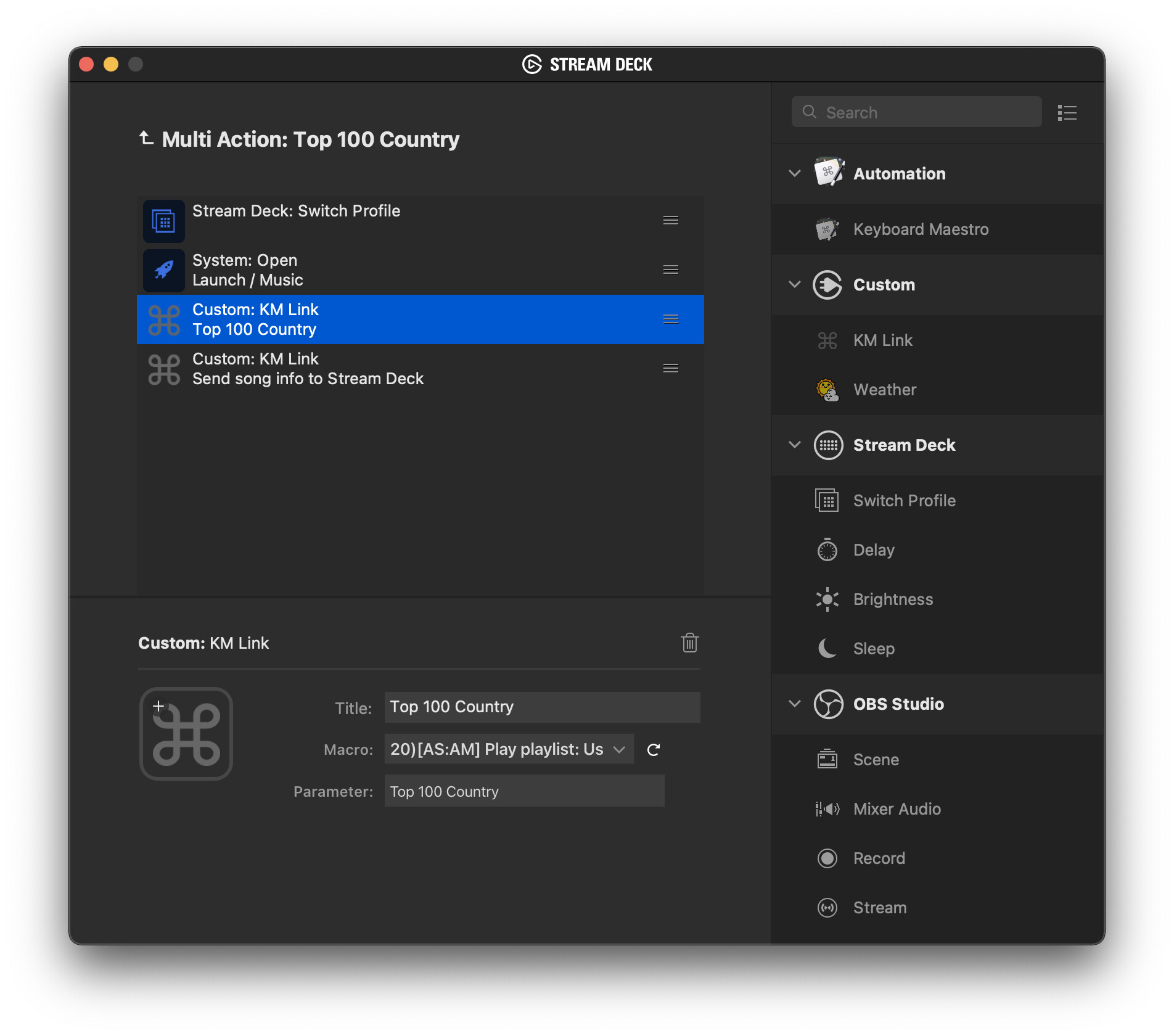The width and height of the screenshot is (1174, 1036).
Task: Collapse the OBS Studio category
Action: click(795, 704)
